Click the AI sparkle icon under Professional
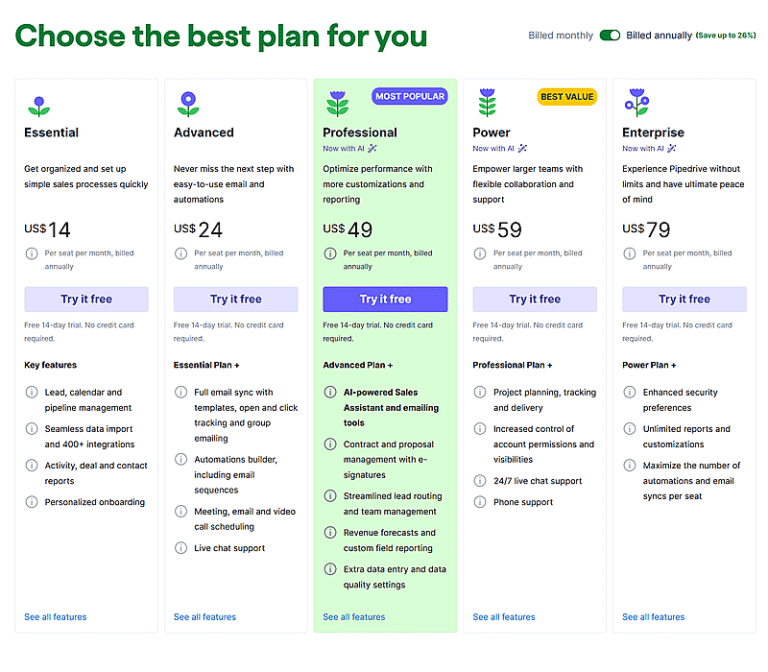Screen dimensions: 768x672 tap(372, 149)
